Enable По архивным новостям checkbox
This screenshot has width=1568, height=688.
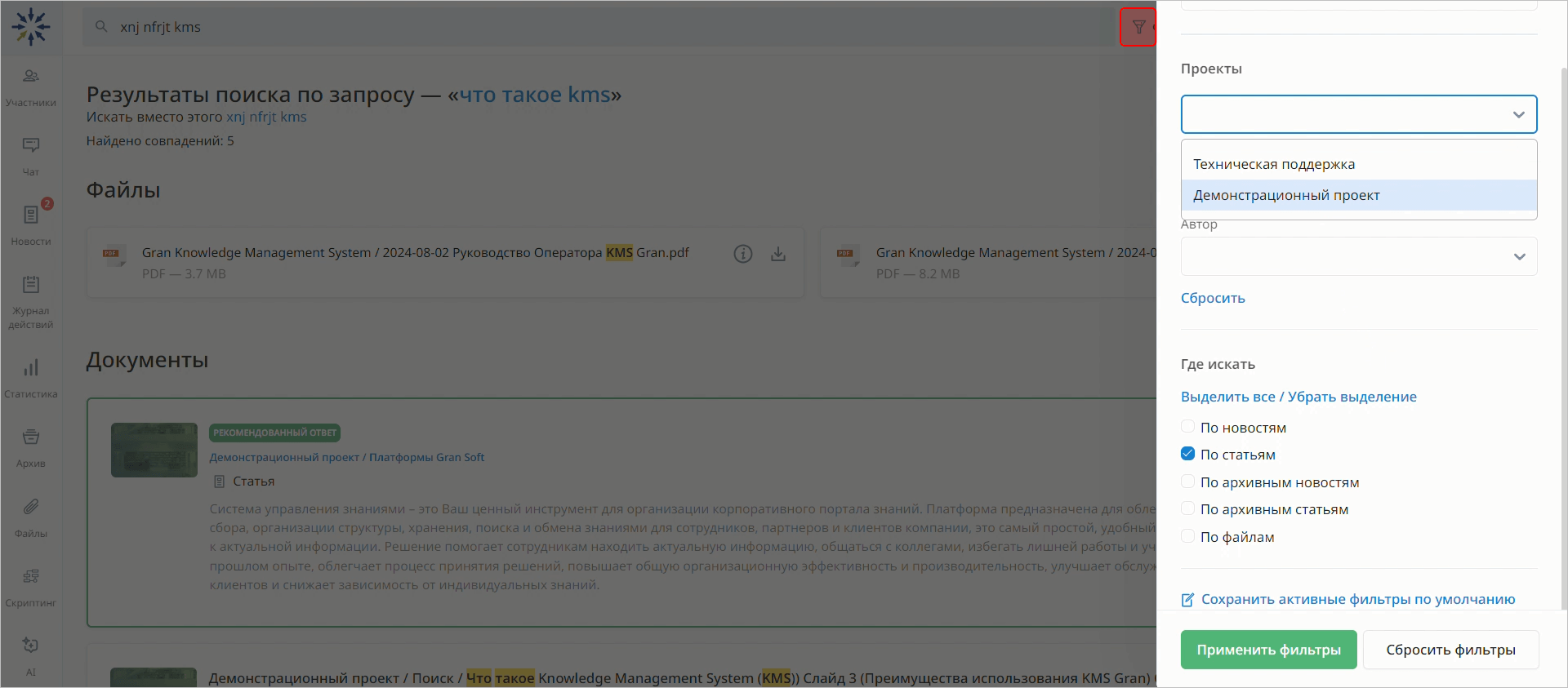coord(1187,482)
